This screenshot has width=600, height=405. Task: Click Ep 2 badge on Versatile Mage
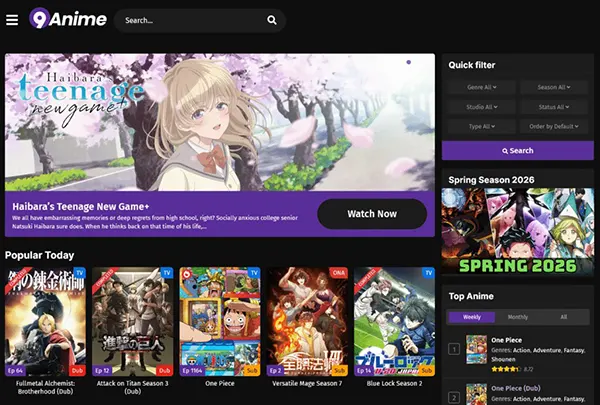pyautogui.click(x=276, y=371)
